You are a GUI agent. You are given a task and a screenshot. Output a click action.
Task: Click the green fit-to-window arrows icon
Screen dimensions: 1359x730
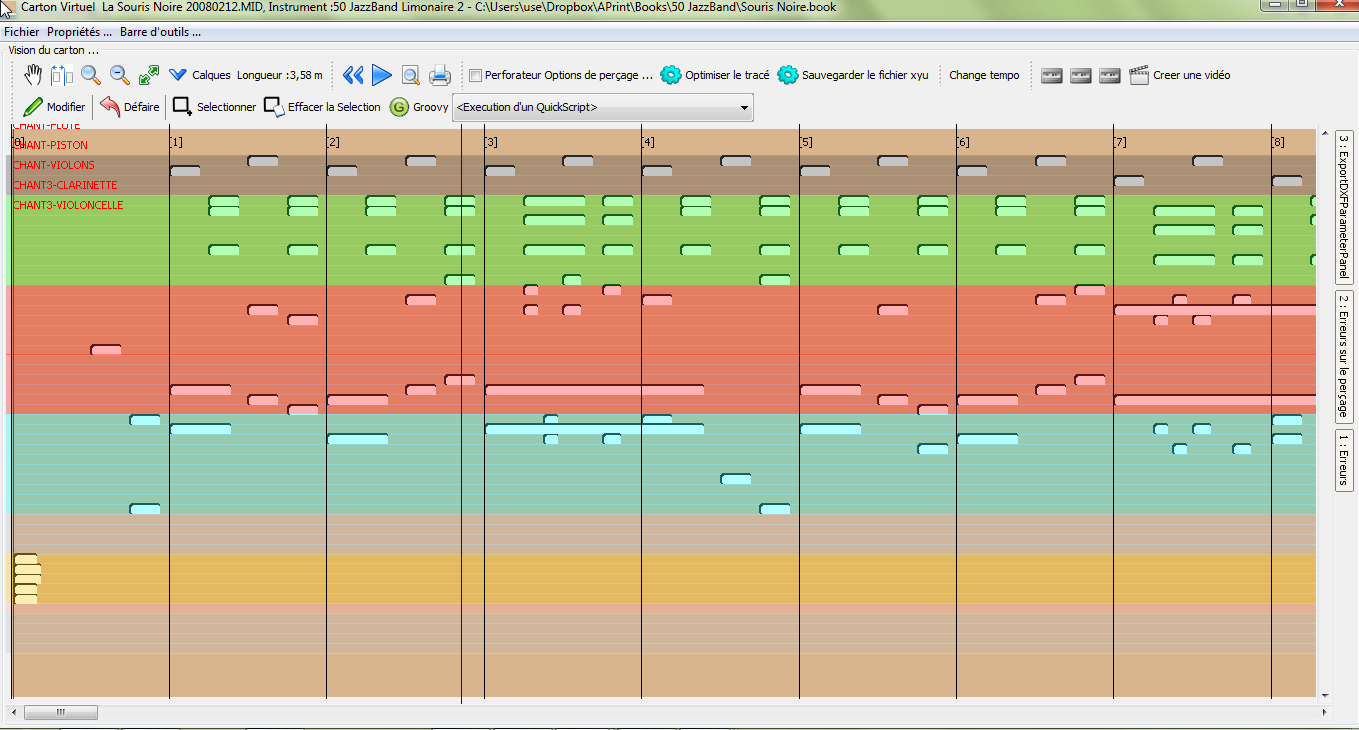pyautogui.click(x=149, y=75)
